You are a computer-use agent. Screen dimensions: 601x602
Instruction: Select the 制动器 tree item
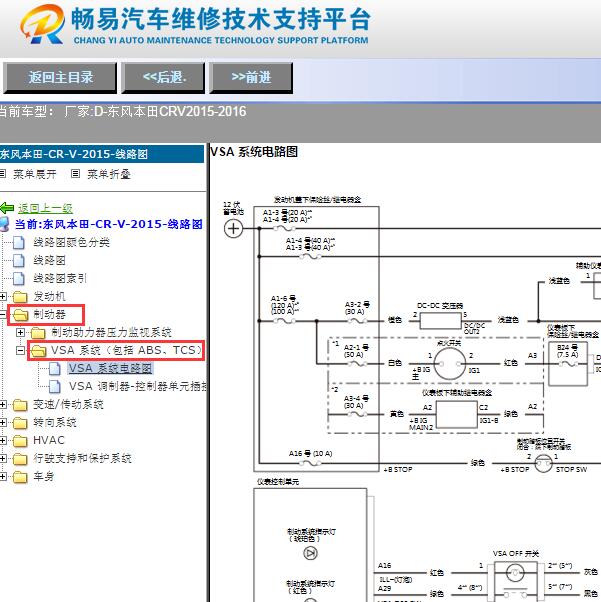(49, 314)
